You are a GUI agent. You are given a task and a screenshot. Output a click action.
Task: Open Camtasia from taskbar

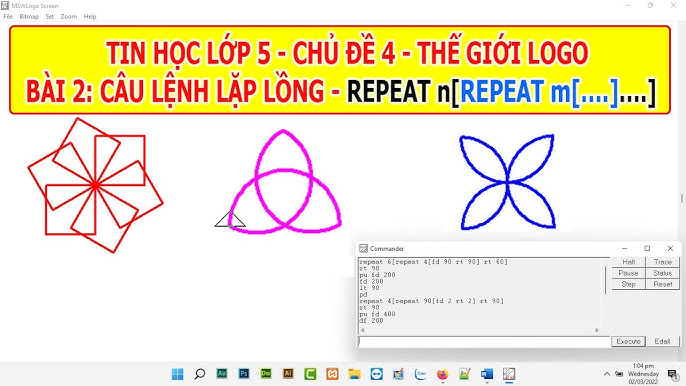coord(310,374)
